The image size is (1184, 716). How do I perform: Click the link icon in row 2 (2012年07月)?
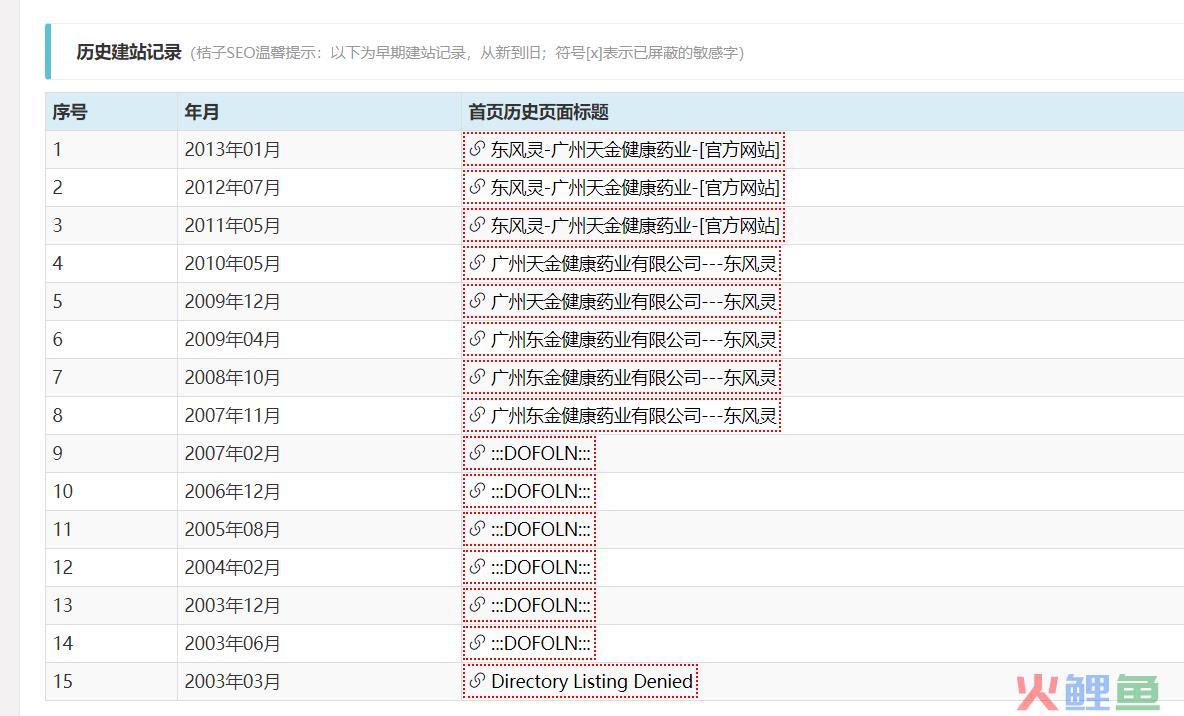coord(476,187)
